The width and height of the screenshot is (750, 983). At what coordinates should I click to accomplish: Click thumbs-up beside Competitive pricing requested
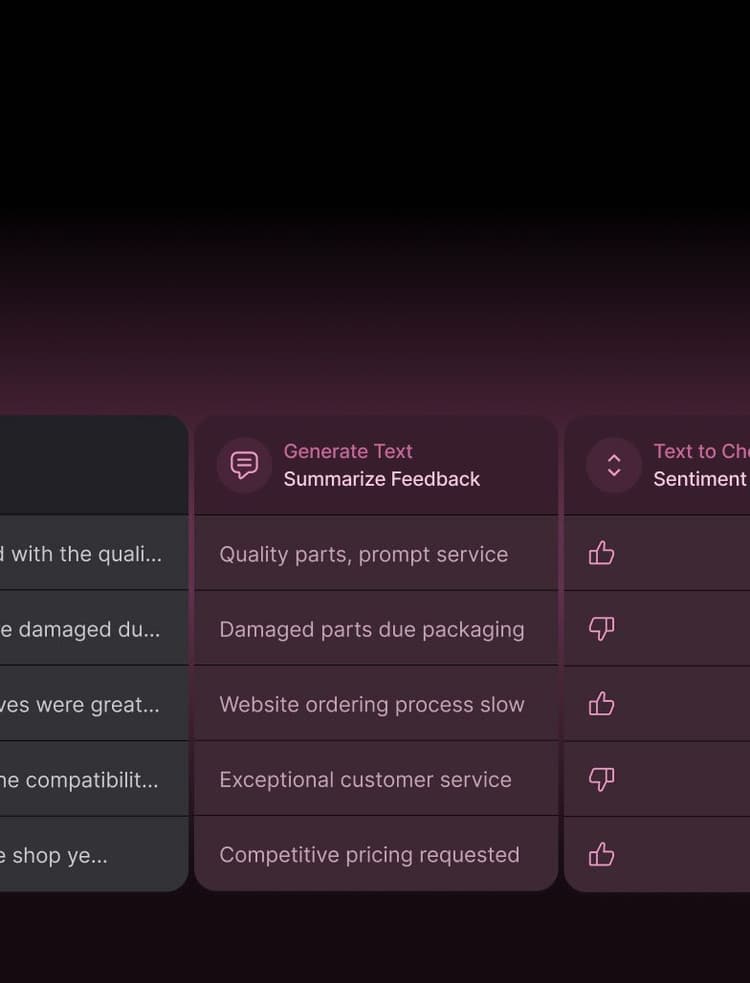point(601,855)
